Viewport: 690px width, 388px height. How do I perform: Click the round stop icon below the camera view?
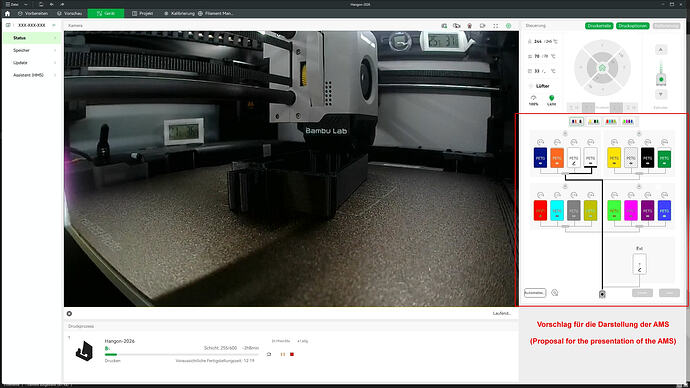[x=69, y=314]
